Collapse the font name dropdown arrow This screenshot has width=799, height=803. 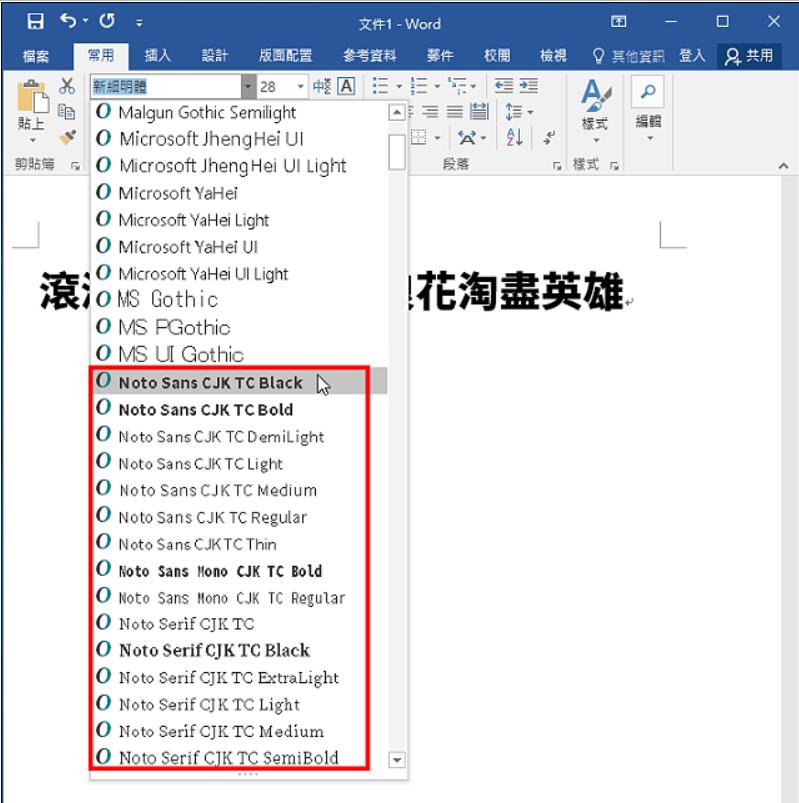[x=248, y=86]
